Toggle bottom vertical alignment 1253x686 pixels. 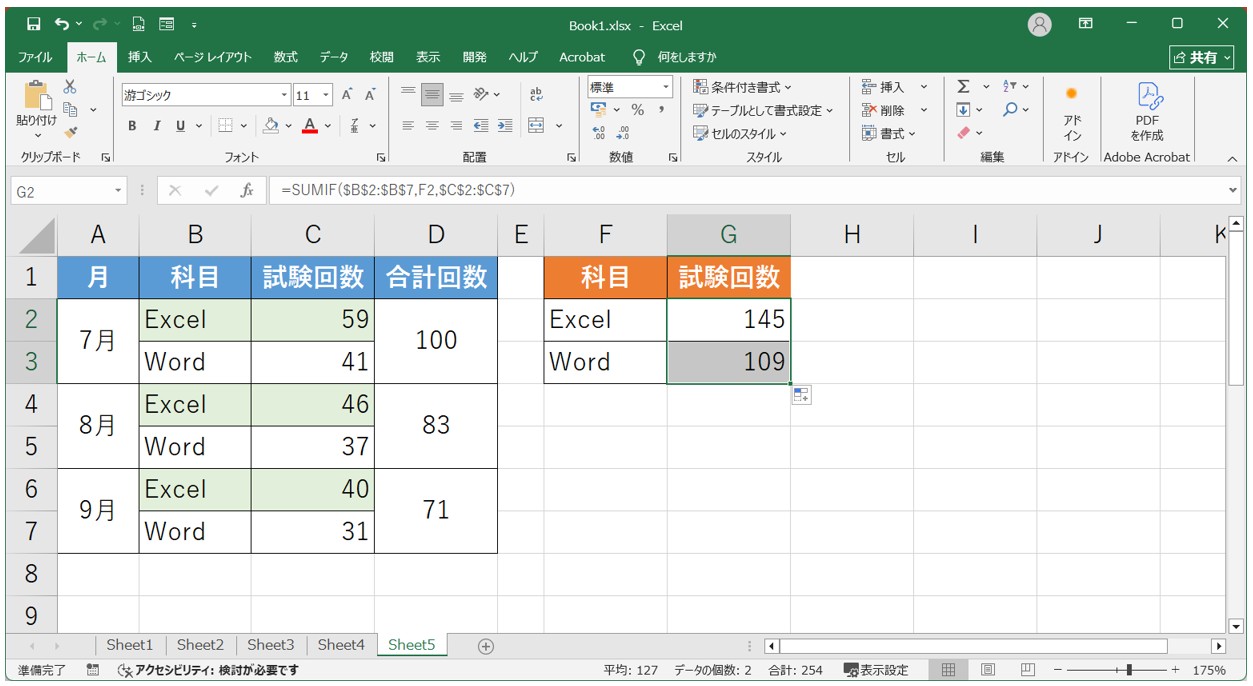pyautogui.click(x=456, y=95)
